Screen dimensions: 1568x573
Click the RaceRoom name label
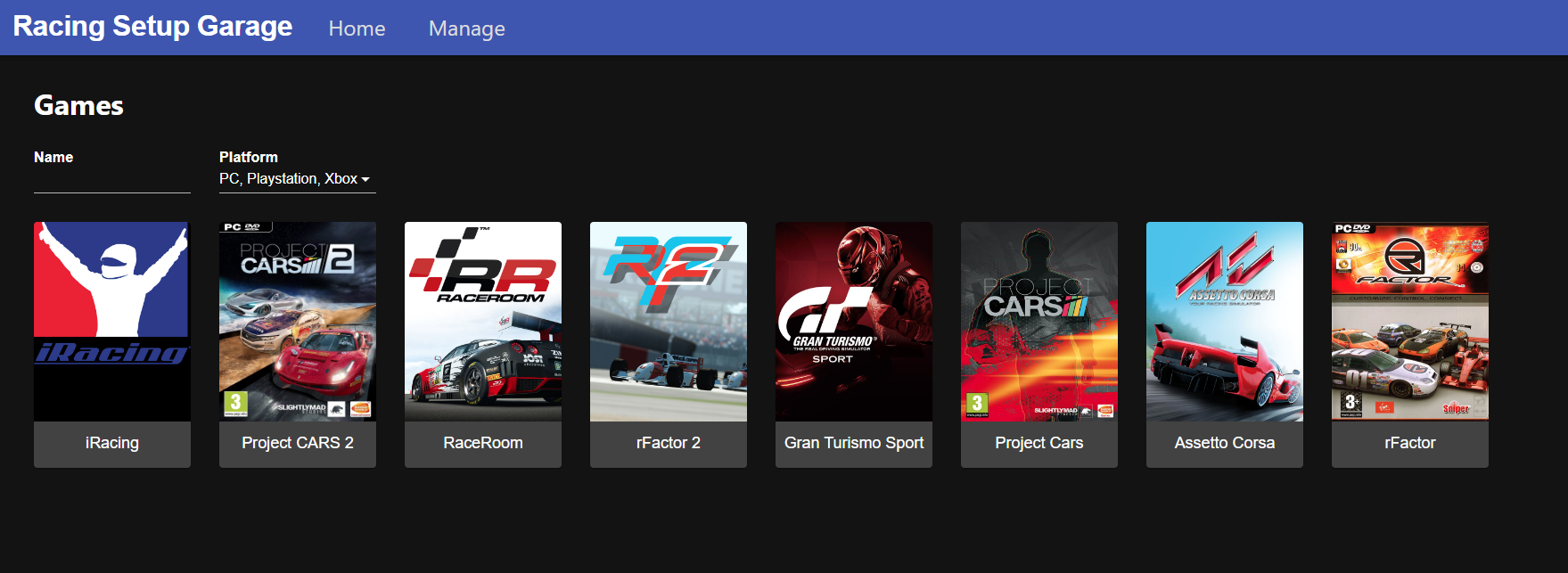click(483, 443)
